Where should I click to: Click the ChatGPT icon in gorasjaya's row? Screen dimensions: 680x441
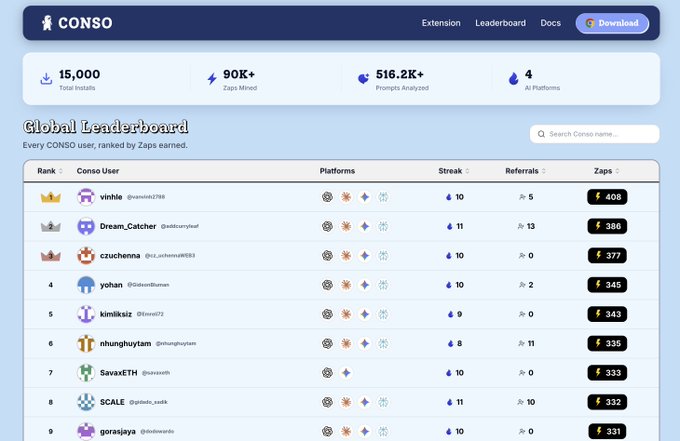327,431
